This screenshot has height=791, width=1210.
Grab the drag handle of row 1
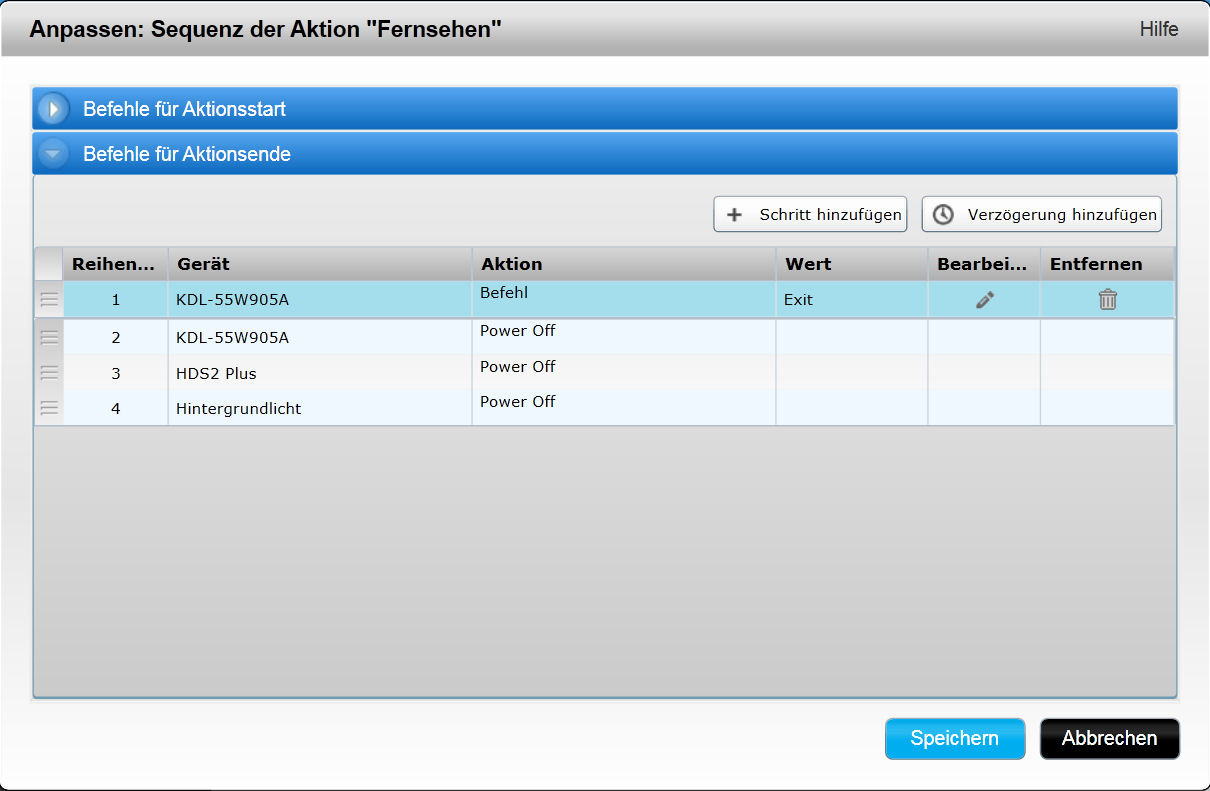[x=49, y=300]
